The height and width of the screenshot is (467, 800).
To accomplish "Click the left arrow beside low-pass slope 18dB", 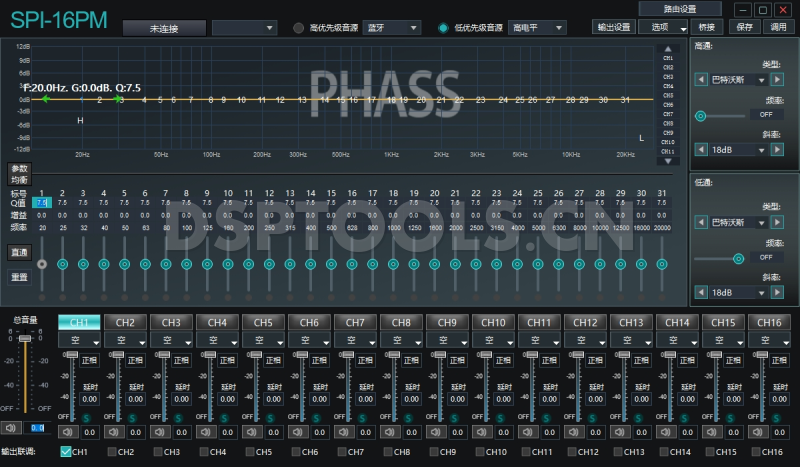I will (699, 293).
